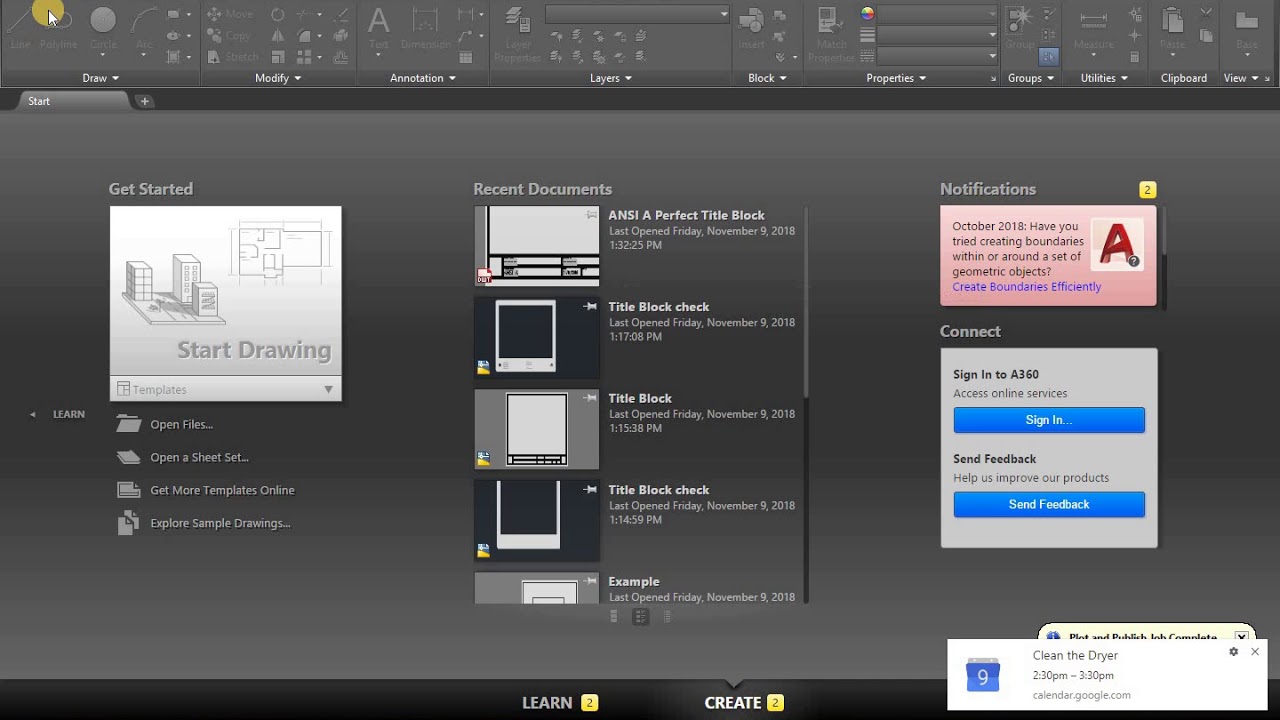Click the Google Calendar icon in notification
The image size is (1280, 720).
(982, 675)
